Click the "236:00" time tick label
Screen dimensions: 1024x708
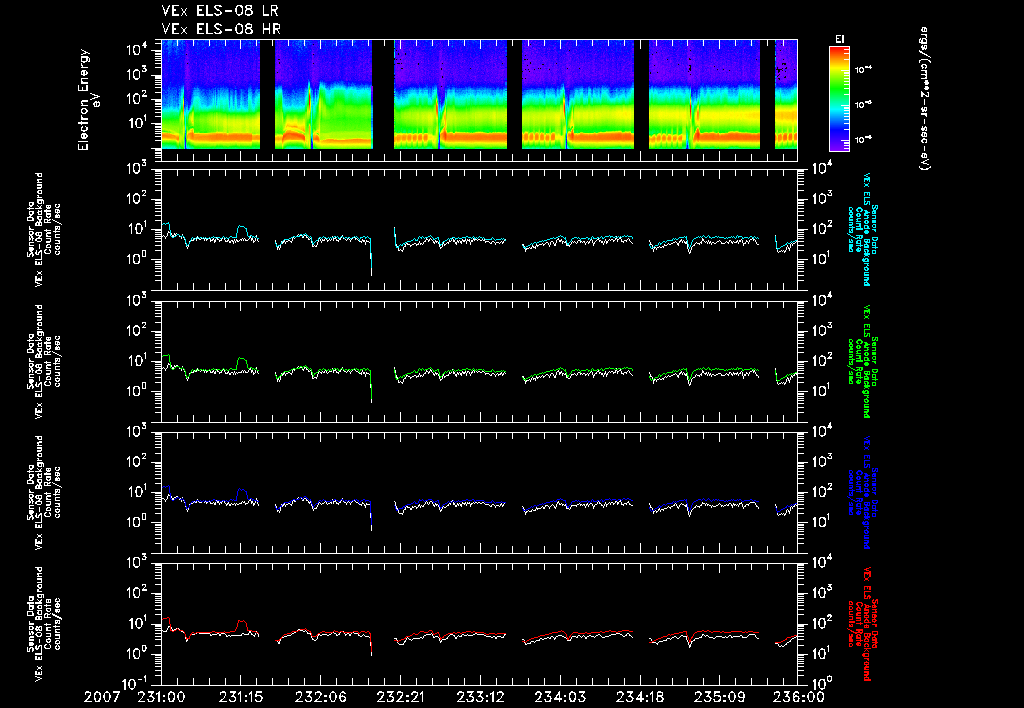798,698
